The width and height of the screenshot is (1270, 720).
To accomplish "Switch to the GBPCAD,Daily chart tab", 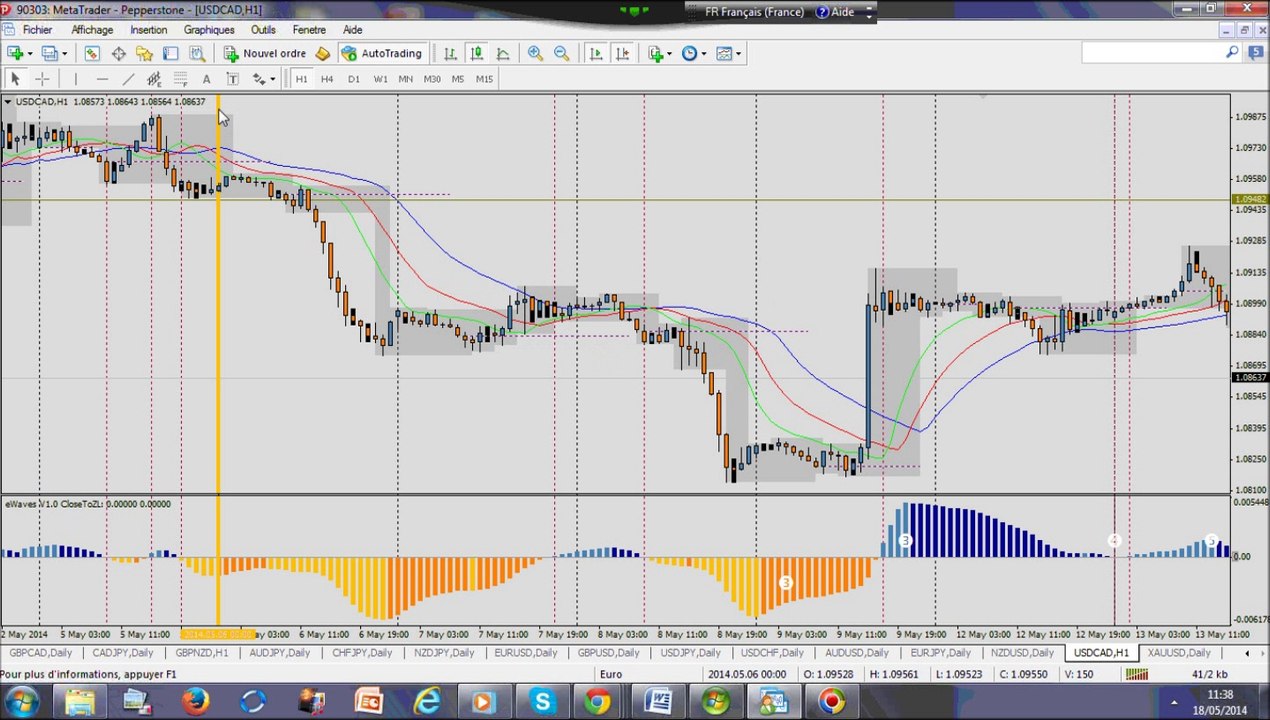I will coord(39,653).
